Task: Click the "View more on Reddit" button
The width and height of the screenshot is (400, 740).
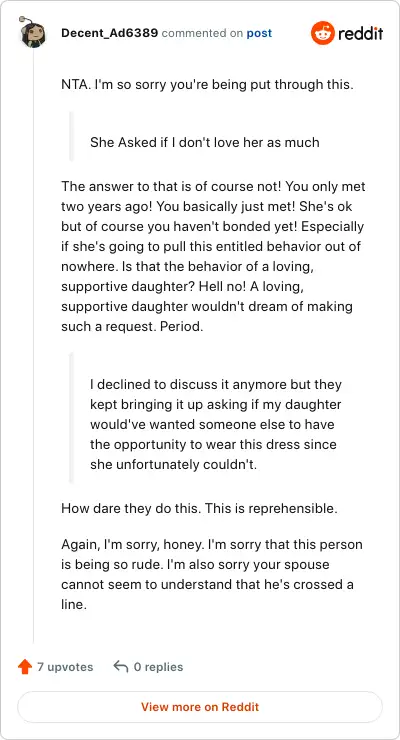Action: (200, 707)
